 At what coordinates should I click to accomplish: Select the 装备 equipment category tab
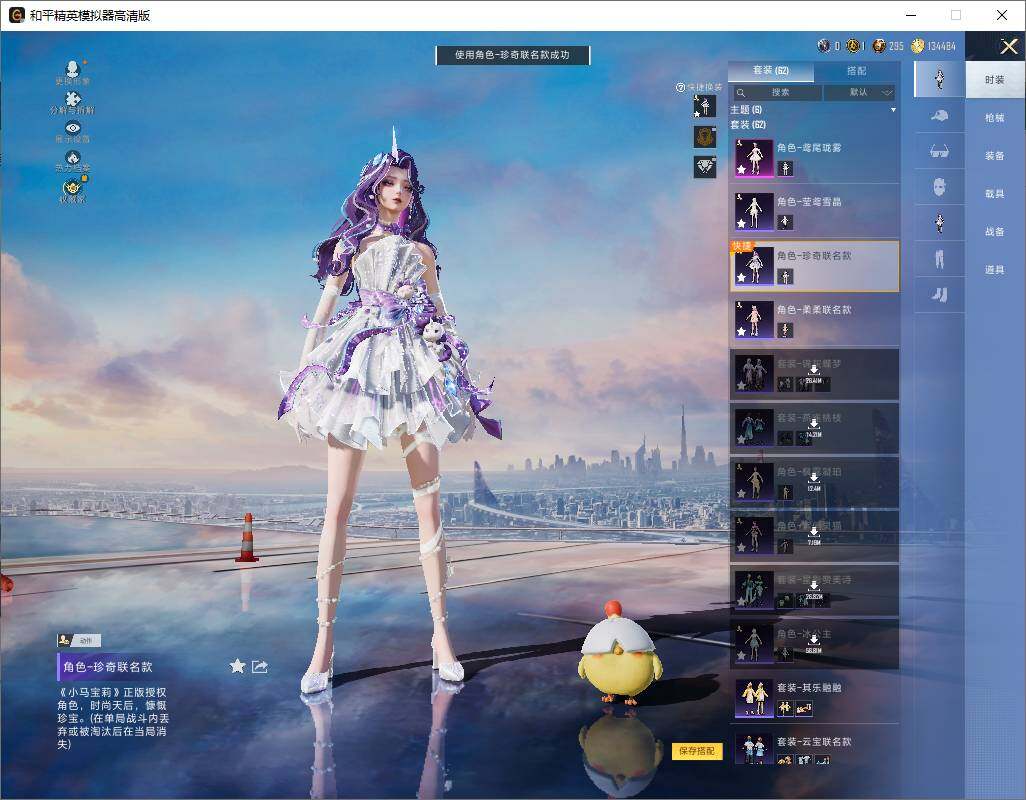pyautogui.click(x=995, y=156)
